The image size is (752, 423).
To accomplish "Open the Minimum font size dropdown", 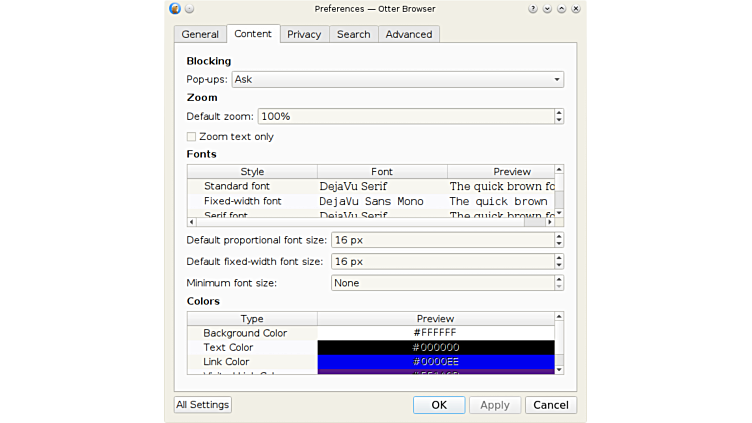I will coord(447,283).
